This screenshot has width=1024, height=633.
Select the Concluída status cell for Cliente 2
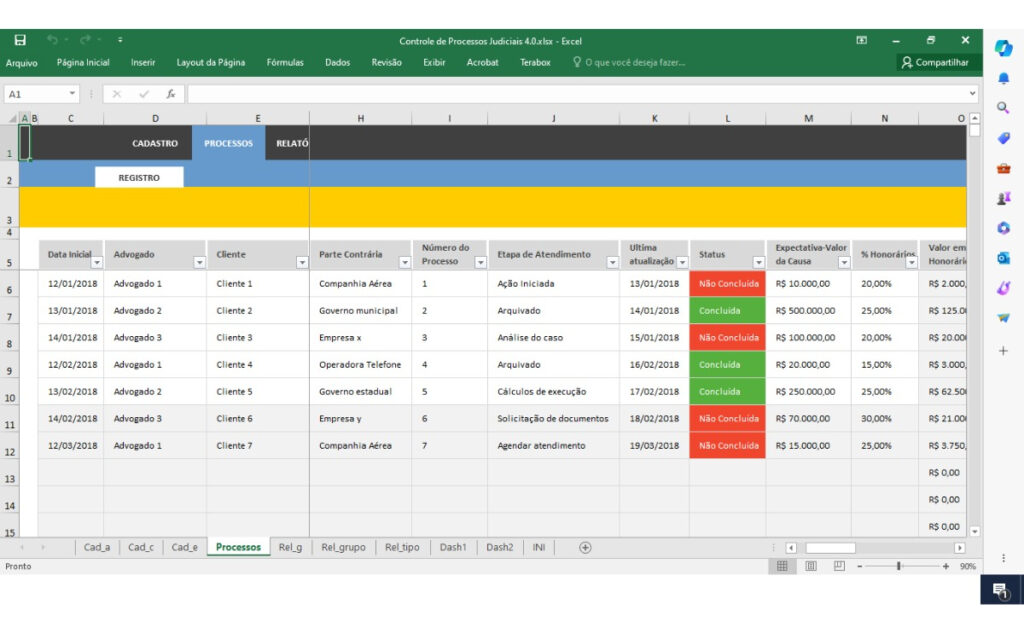(727, 310)
